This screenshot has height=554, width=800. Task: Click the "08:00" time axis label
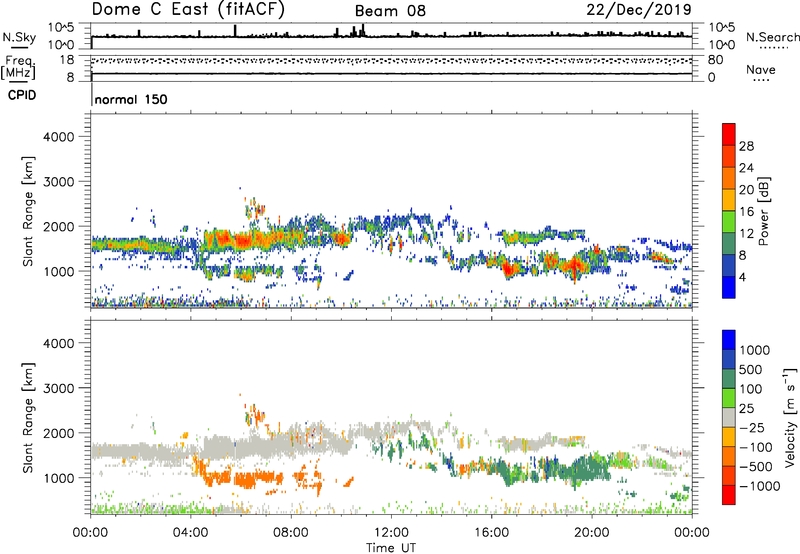pos(291,533)
